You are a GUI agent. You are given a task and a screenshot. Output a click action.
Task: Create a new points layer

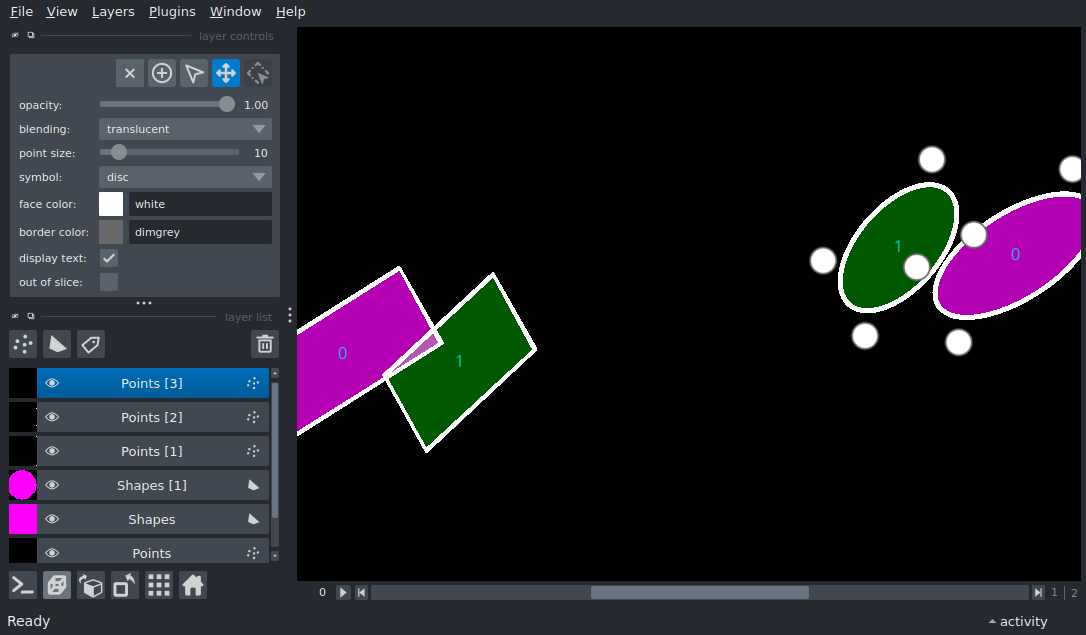coord(23,344)
